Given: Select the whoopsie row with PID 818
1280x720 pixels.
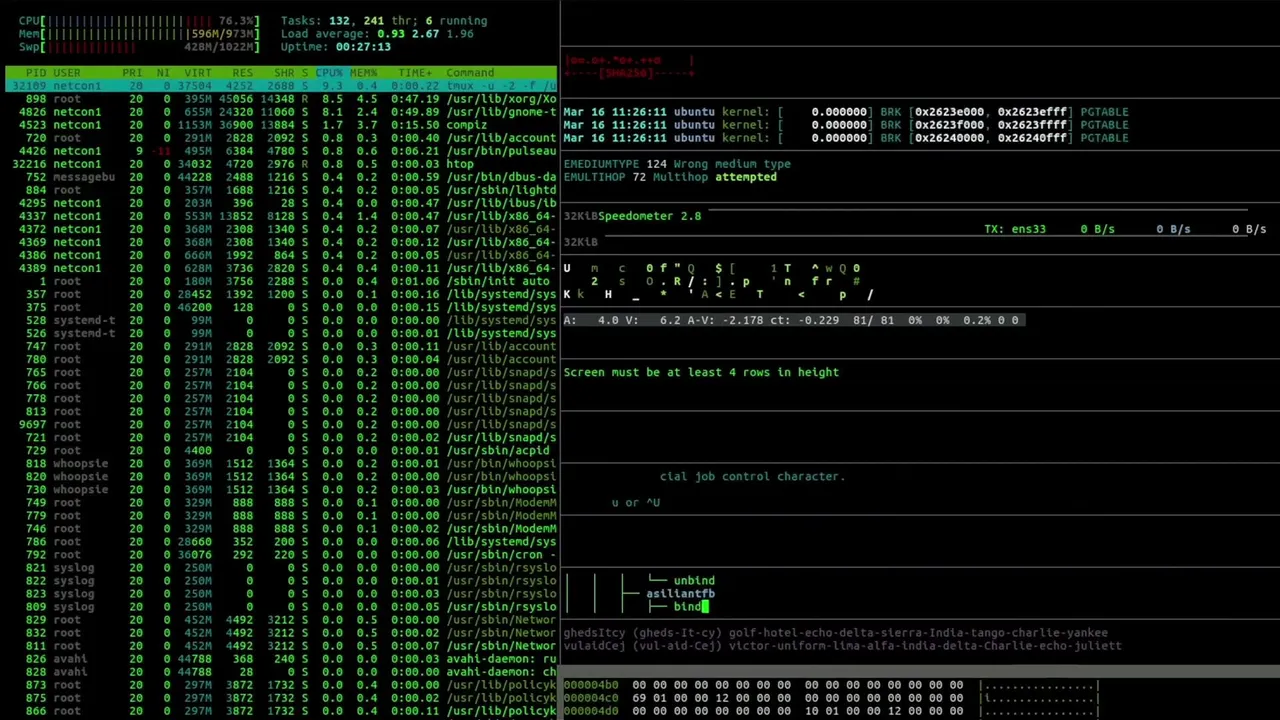Looking at the screenshot, I should (281, 463).
